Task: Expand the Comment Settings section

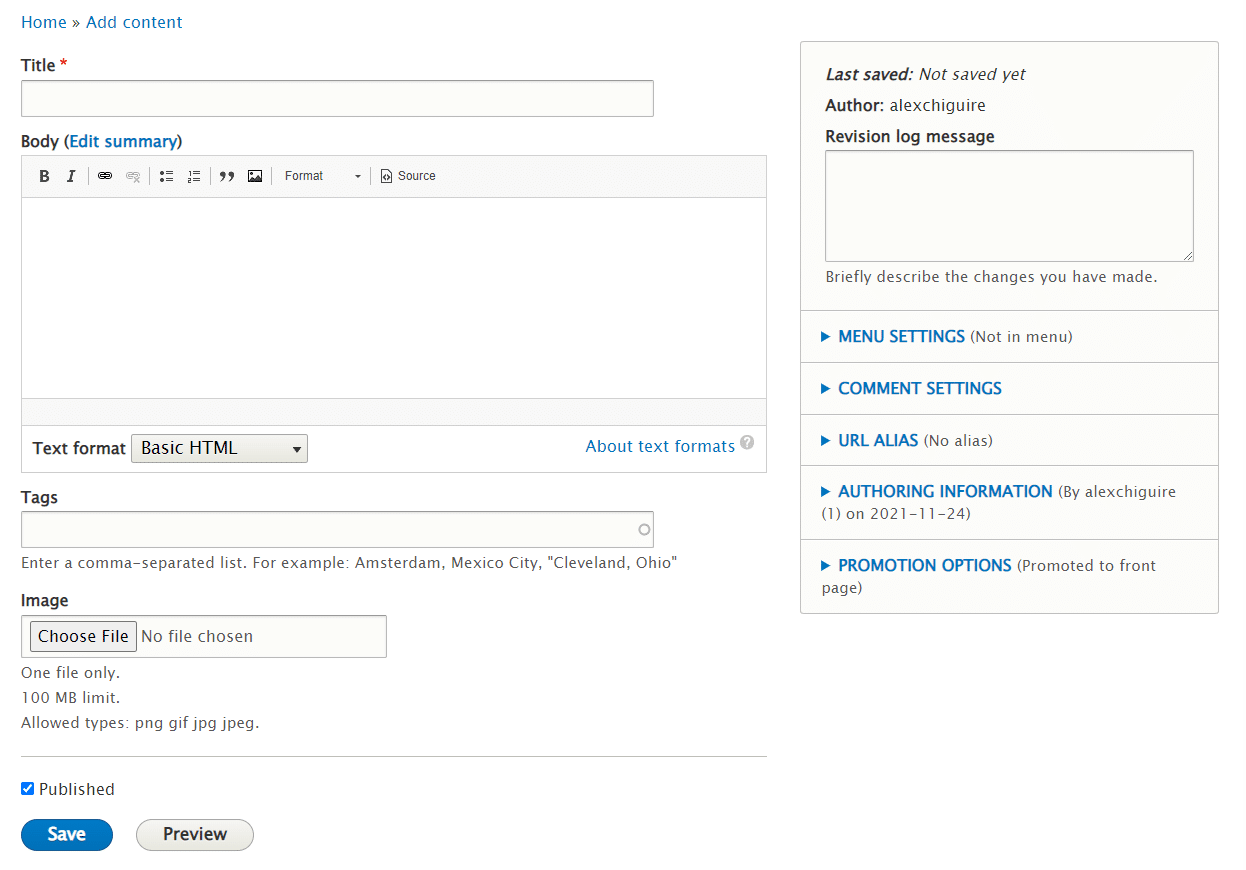Action: tap(919, 388)
